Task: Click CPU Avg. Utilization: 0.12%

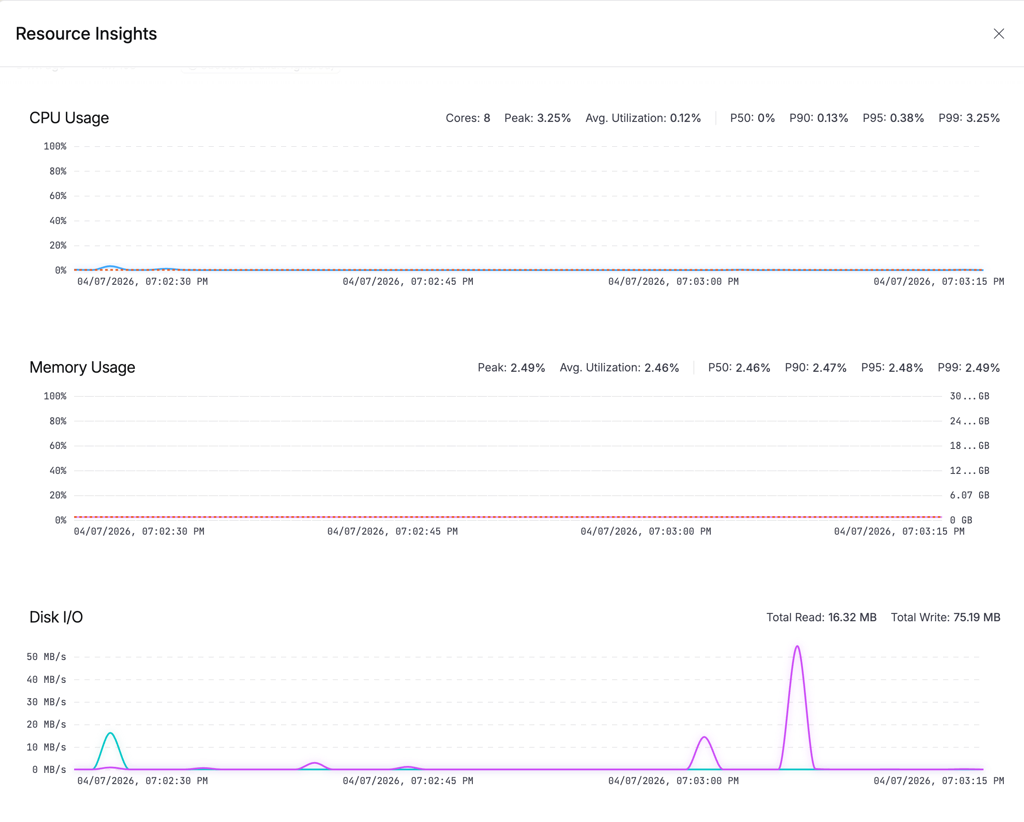Action: coord(643,118)
